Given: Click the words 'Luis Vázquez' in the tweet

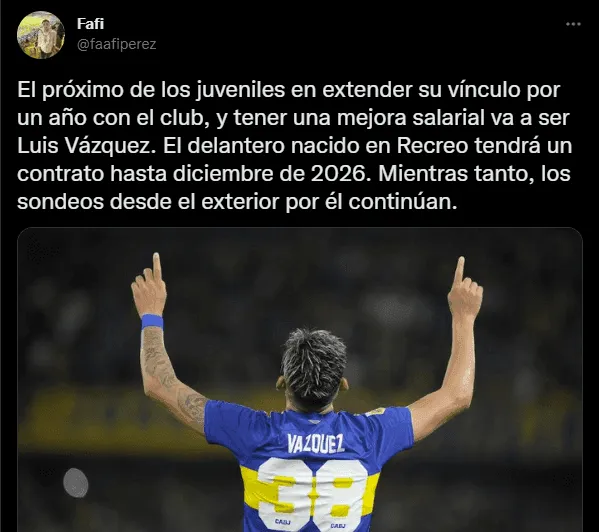Looking at the screenshot, I should (x=84, y=146).
